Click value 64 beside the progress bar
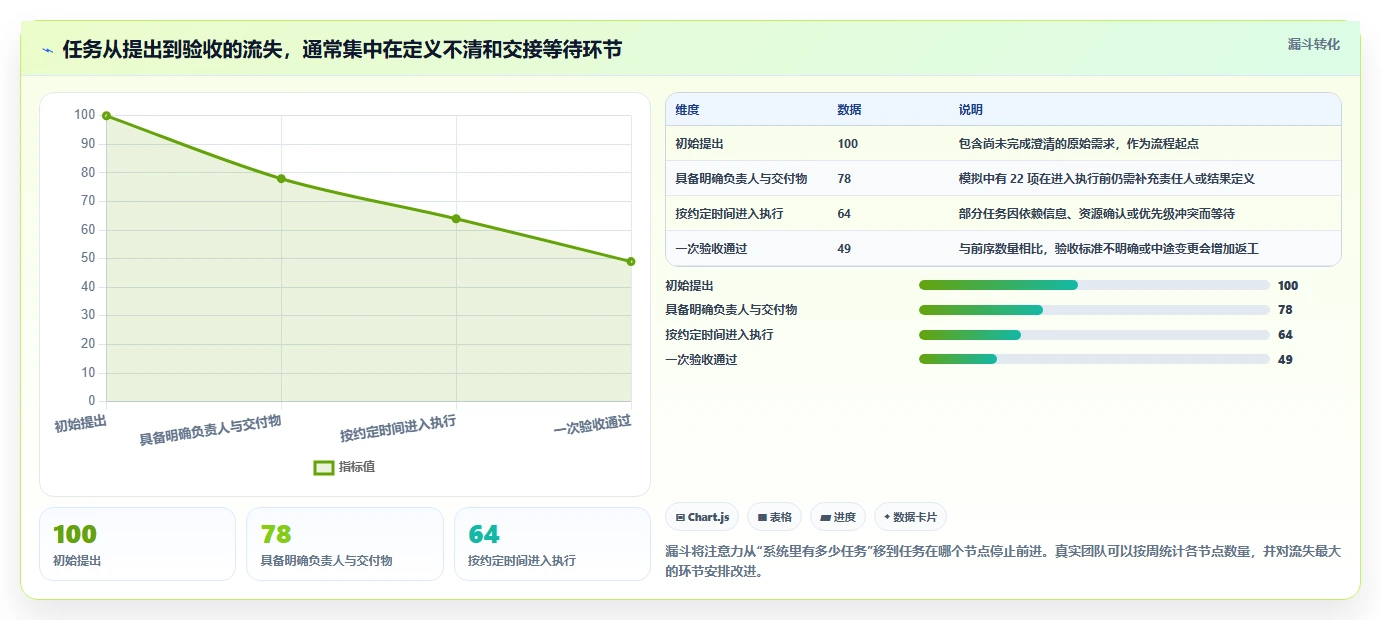 pyautogui.click(x=1285, y=335)
